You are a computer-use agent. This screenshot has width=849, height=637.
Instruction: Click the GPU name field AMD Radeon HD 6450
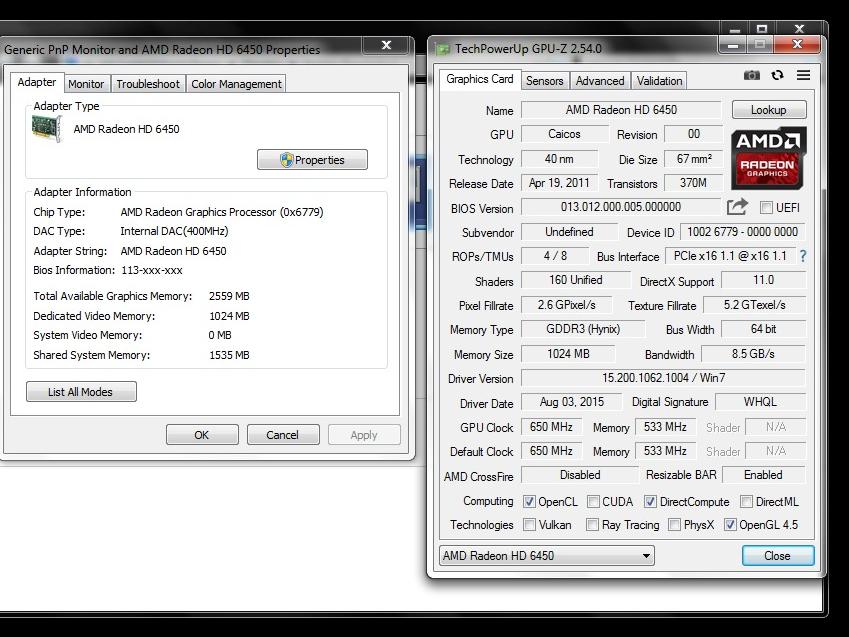[621, 110]
